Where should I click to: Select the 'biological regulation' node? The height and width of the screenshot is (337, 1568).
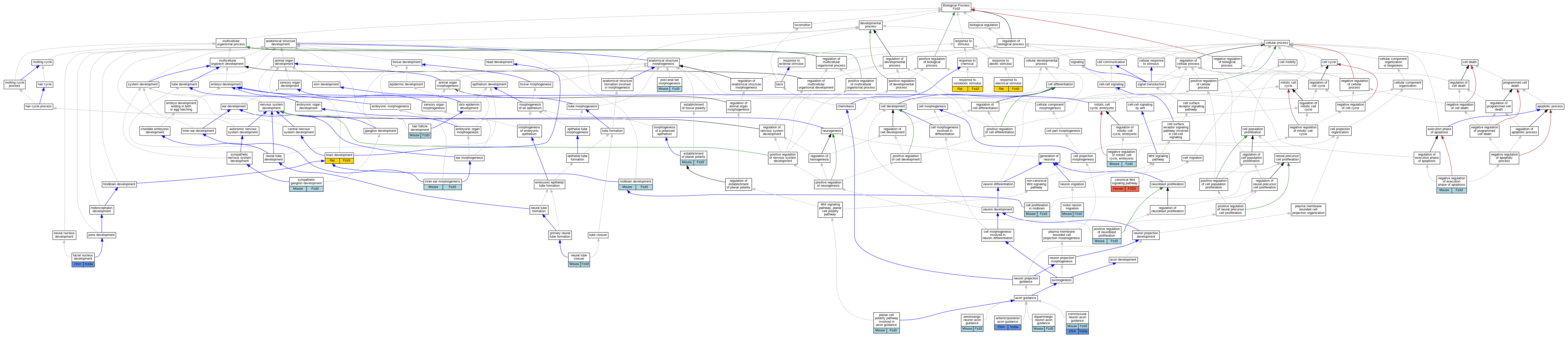point(984,25)
